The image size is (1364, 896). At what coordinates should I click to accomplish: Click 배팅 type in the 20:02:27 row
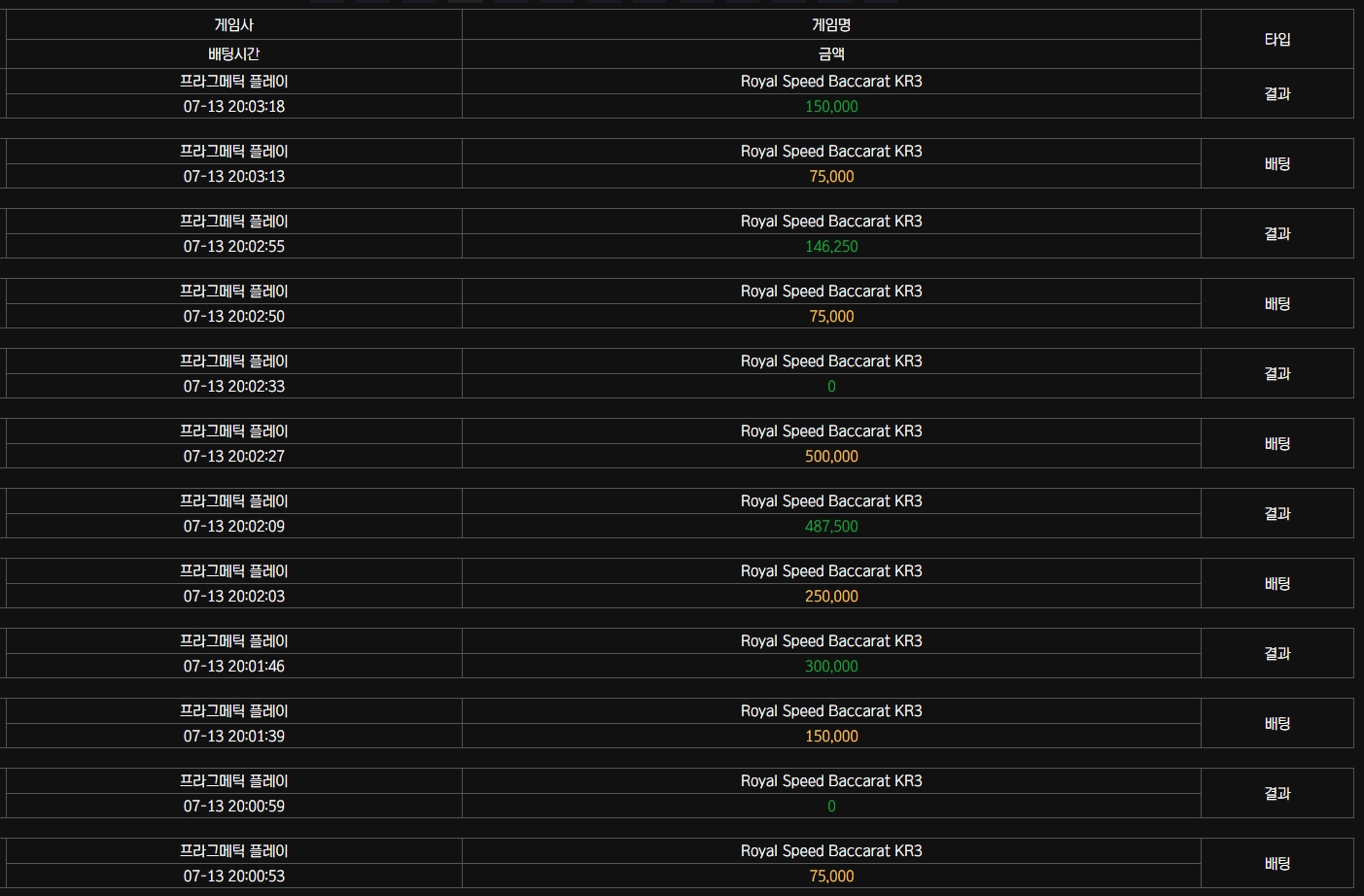click(1277, 444)
